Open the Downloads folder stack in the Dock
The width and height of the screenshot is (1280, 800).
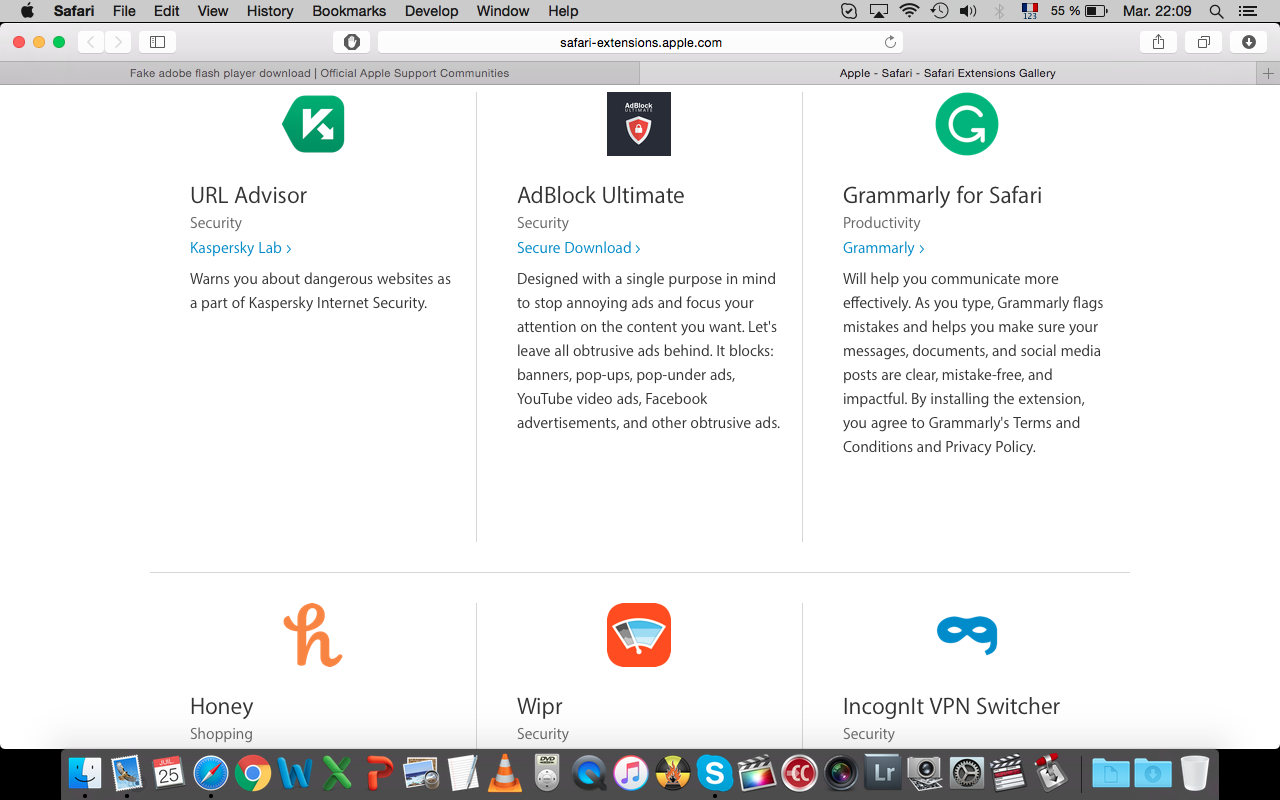[x=1153, y=773]
